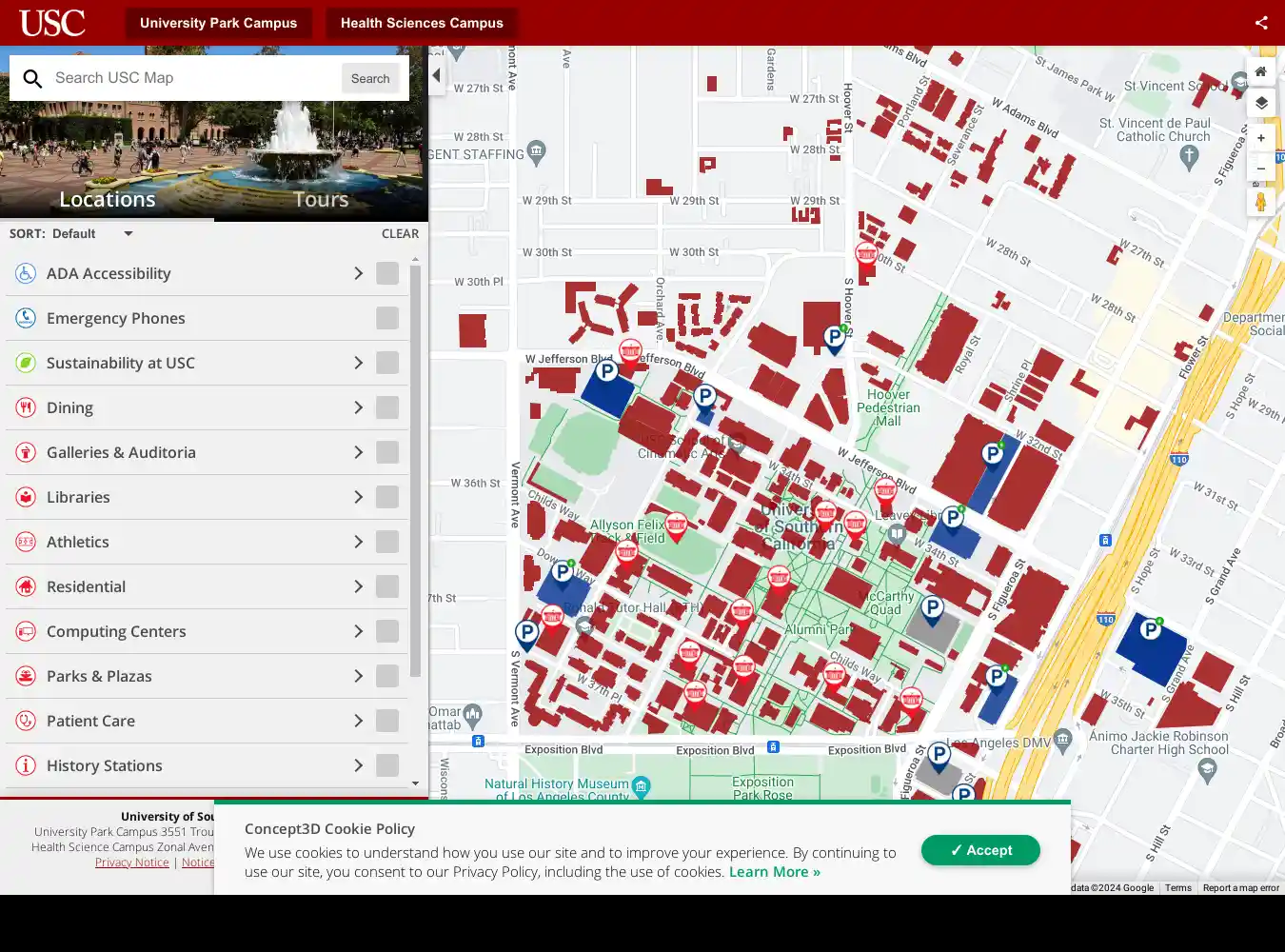Enable the Computing Centers checkbox
Image resolution: width=1285 pixels, height=952 pixels.
coord(387,631)
